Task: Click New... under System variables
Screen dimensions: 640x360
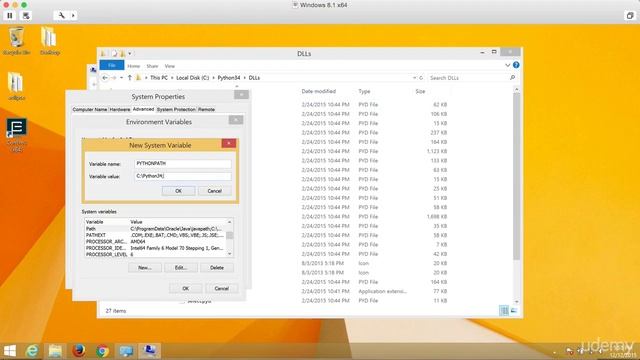Action: click(x=144, y=268)
